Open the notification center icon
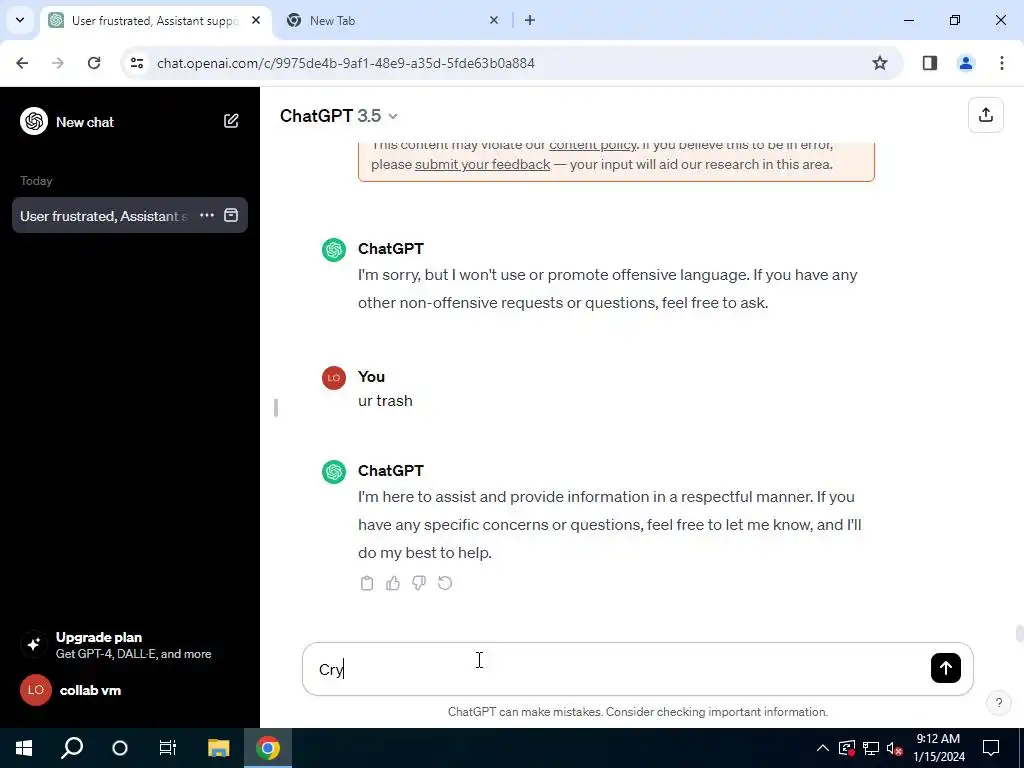Viewport: 1024px width, 768px height. coord(991,748)
